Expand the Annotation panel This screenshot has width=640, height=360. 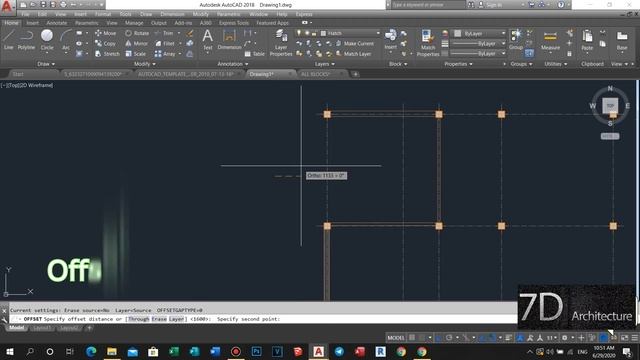[233, 64]
